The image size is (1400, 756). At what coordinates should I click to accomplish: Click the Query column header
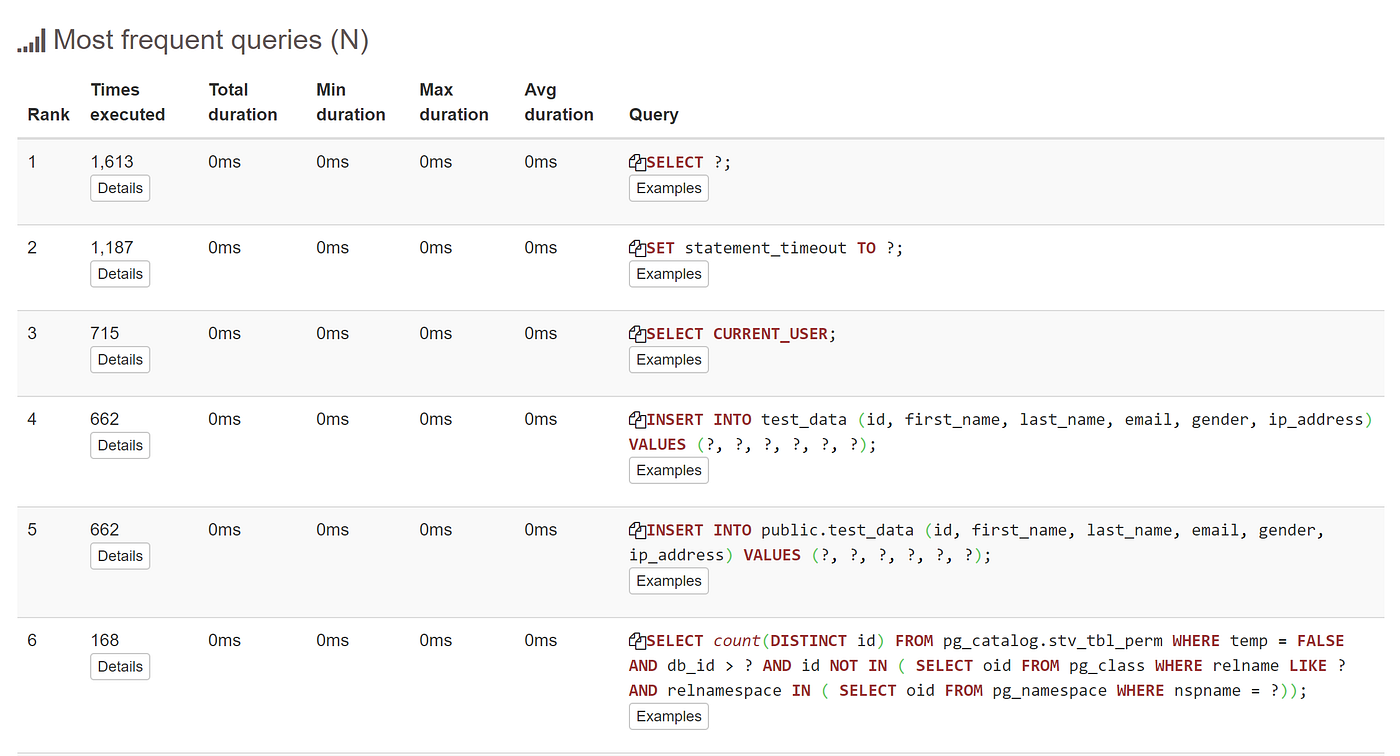(654, 114)
